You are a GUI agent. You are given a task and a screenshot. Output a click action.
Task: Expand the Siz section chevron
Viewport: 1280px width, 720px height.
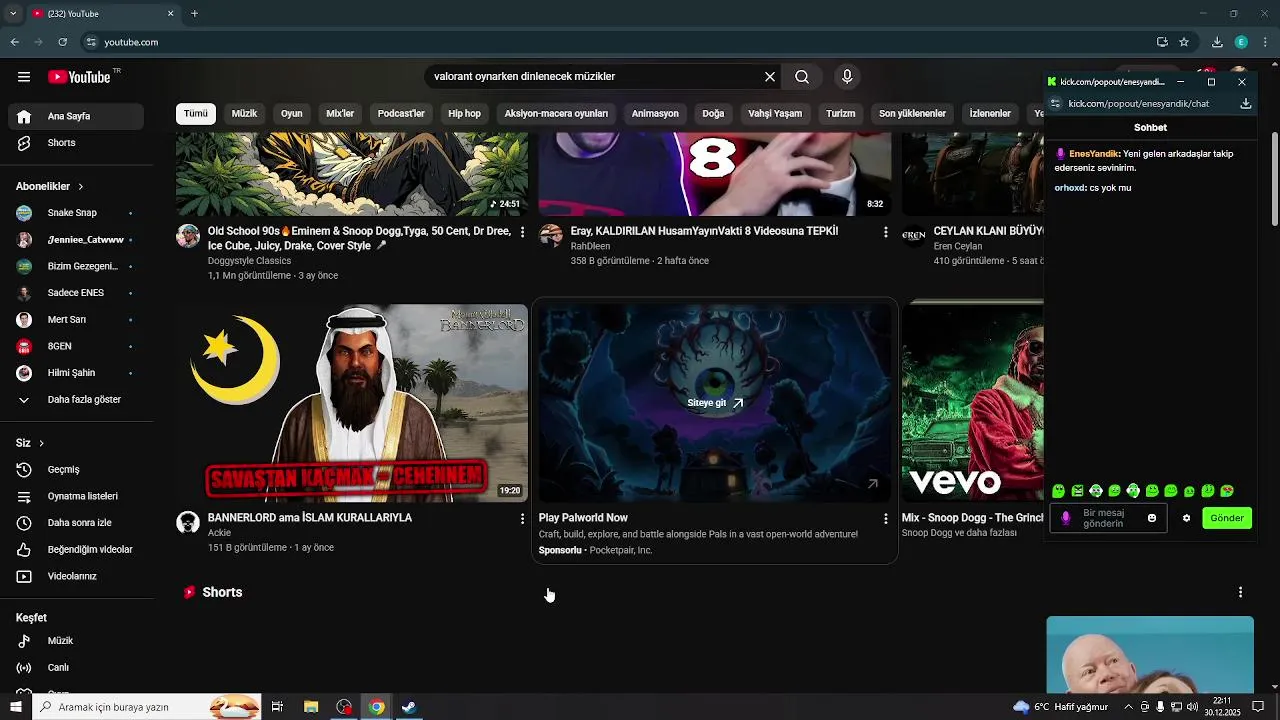coord(41,443)
